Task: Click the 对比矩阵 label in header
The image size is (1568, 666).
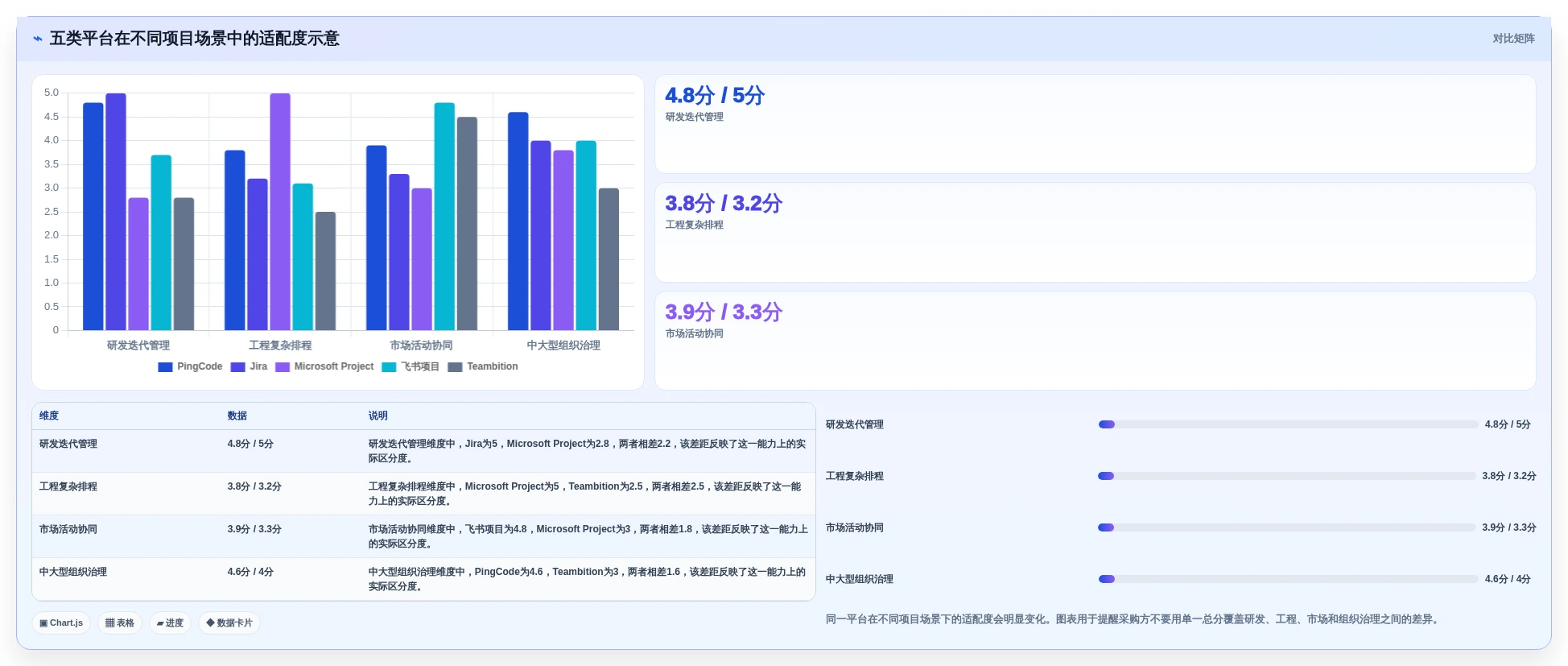Action: click(1513, 39)
